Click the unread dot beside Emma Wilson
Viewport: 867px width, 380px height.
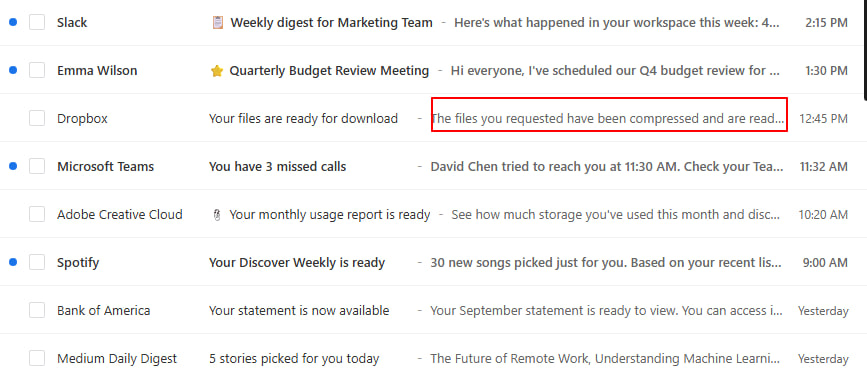tap(13, 70)
